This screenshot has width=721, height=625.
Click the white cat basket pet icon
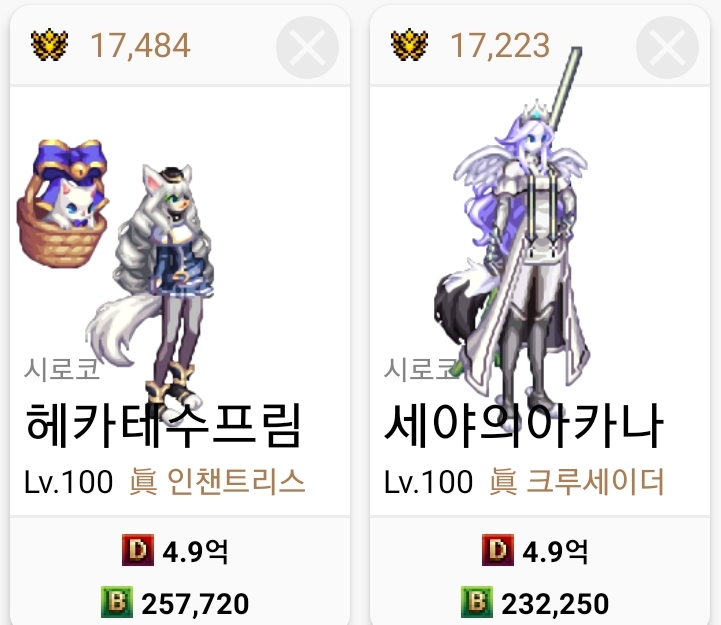(x=63, y=203)
